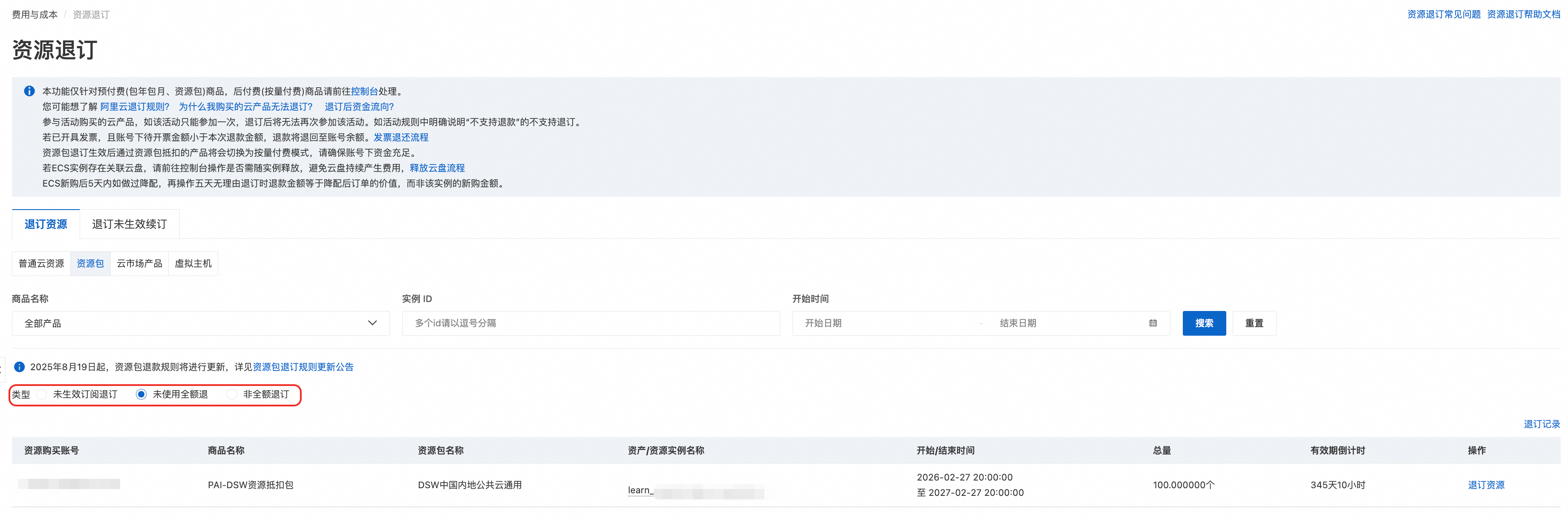The height and width of the screenshot is (518, 1568).
Task: Click in the 实例 ID input field
Action: [591, 323]
